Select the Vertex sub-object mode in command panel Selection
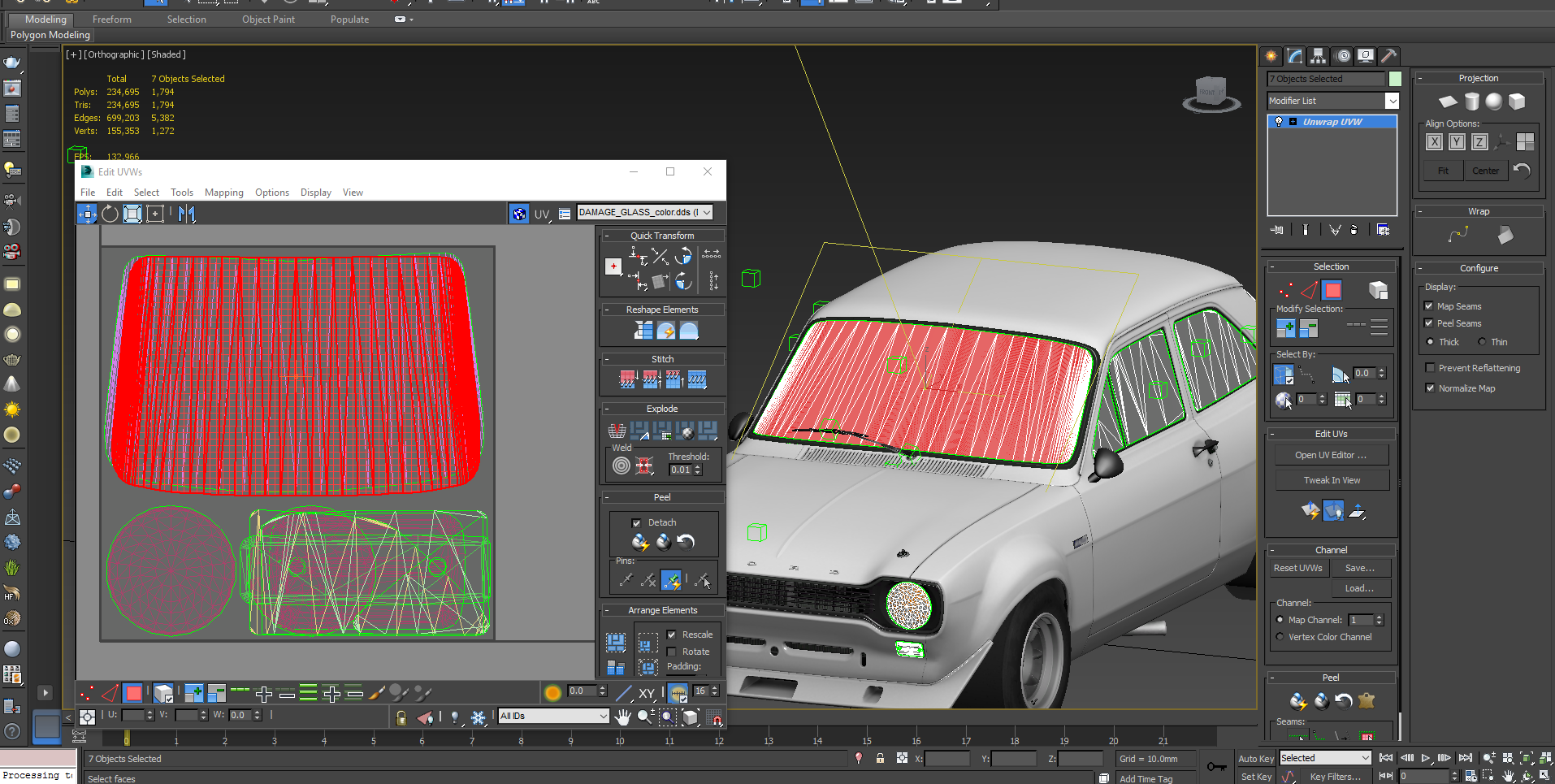Image resolution: width=1555 pixels, height=784 pixels. coord(1285,290)
